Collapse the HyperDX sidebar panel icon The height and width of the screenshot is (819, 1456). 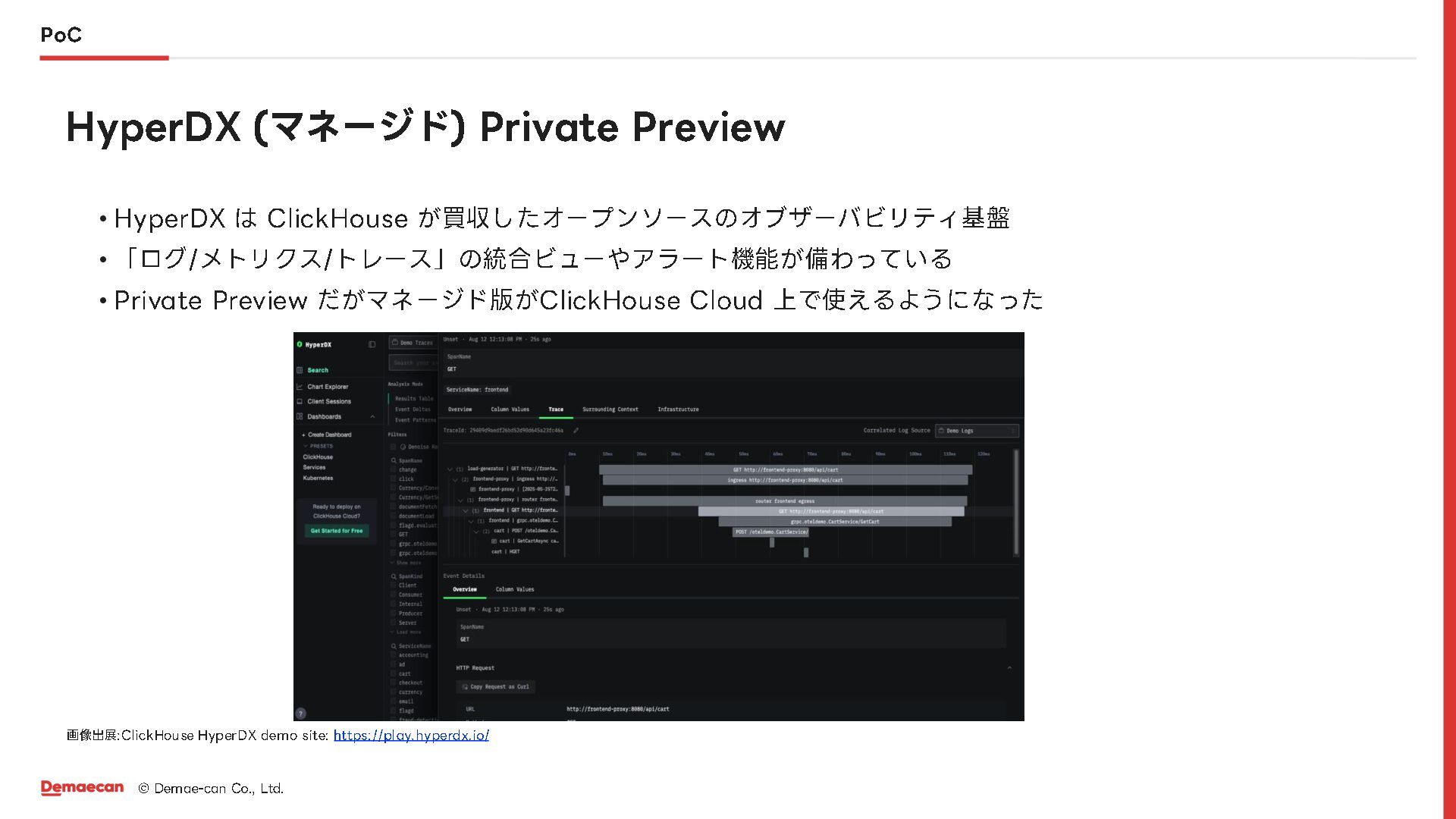(x=372, y=344)
